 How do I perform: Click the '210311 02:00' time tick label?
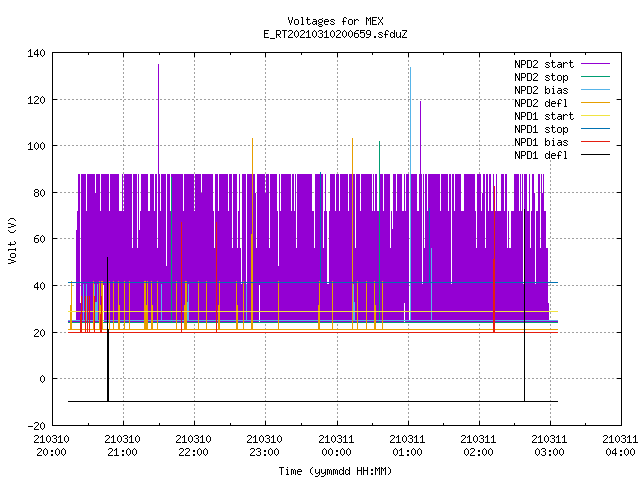[x=478, y=446]
